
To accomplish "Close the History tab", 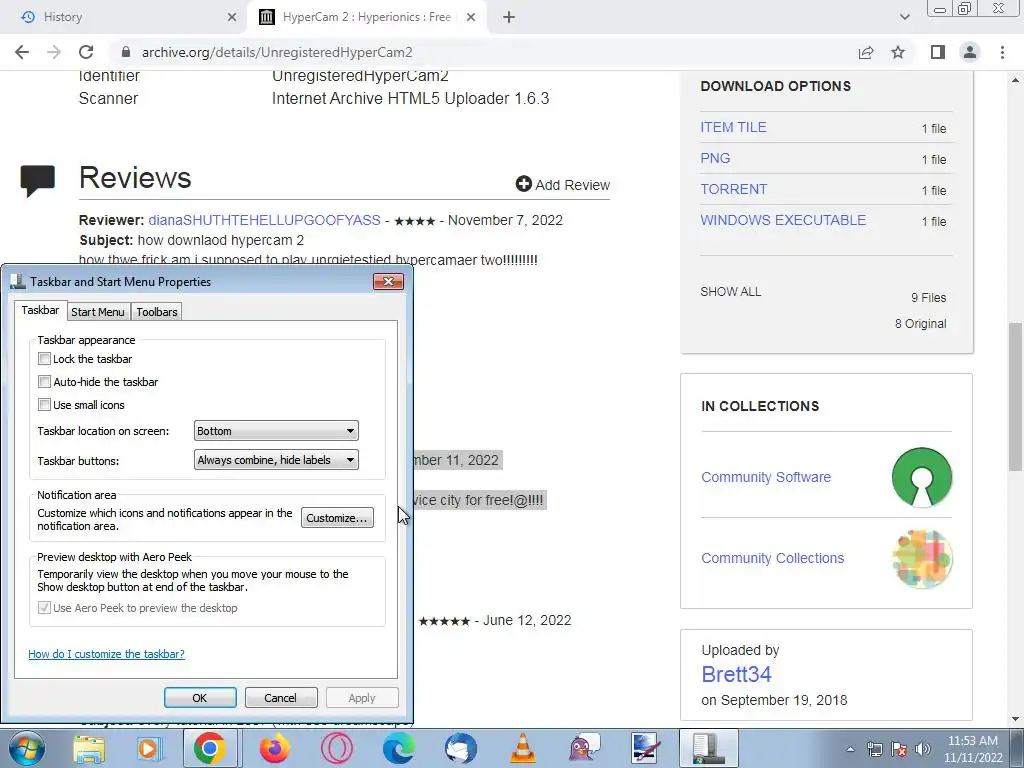I will pyautogui.click(x=232, y=17).
